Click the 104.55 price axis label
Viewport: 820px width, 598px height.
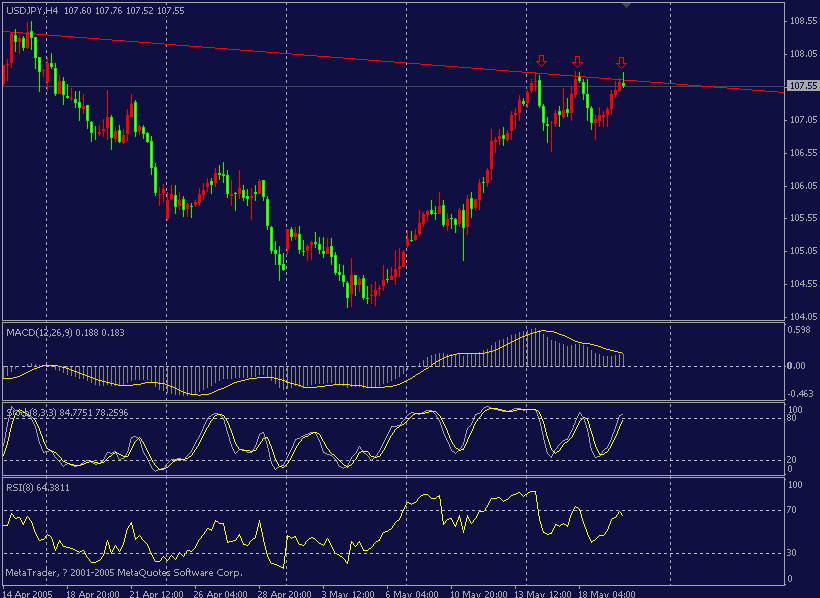(803, 284)
